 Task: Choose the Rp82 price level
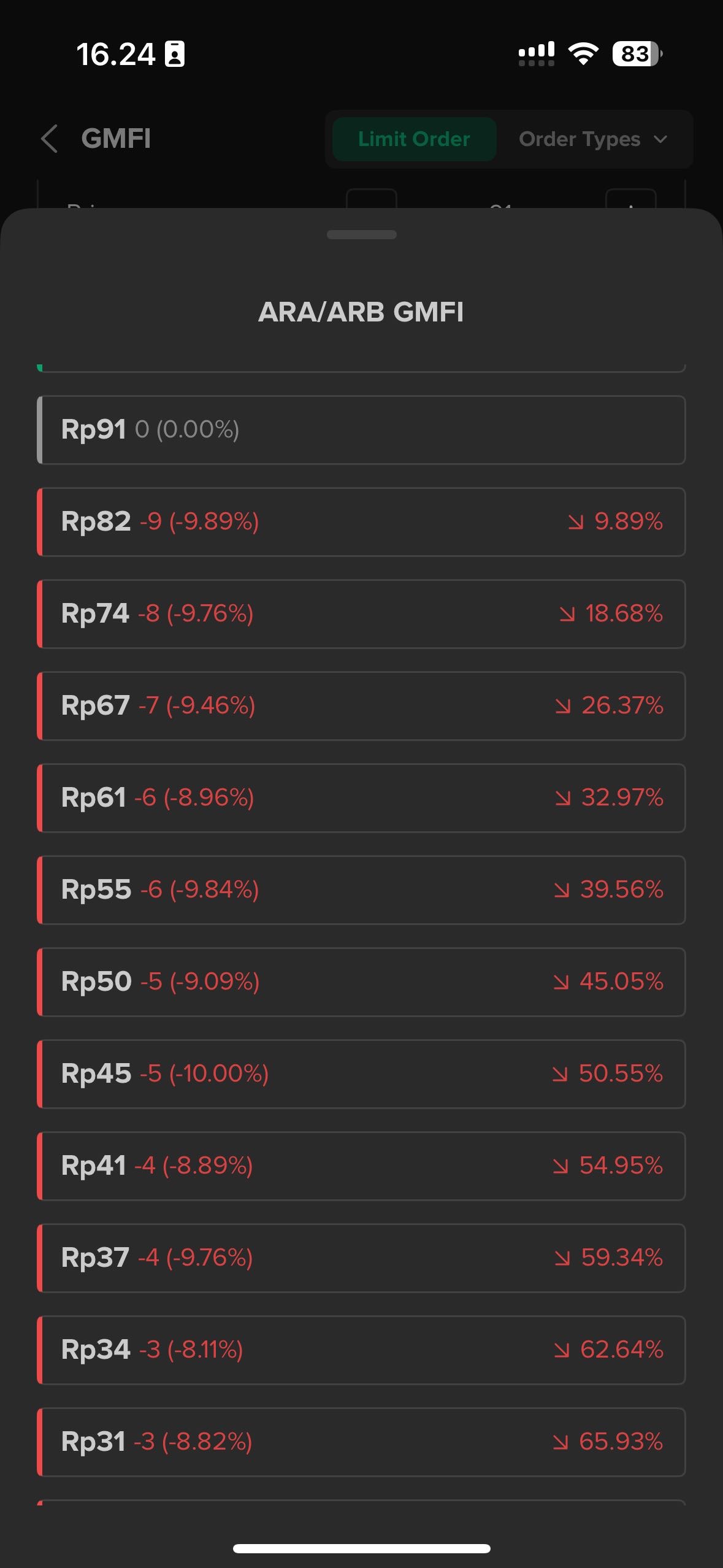pos(361,522)
